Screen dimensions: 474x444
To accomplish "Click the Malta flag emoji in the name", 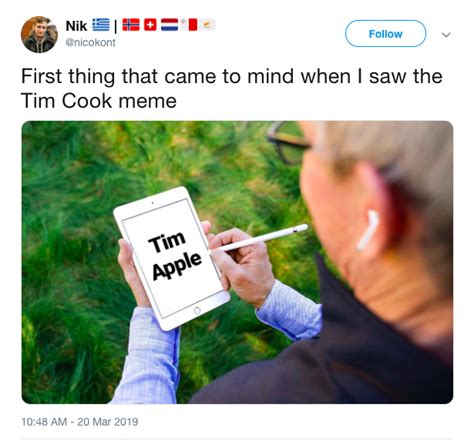I will click(x=189, y=25).
